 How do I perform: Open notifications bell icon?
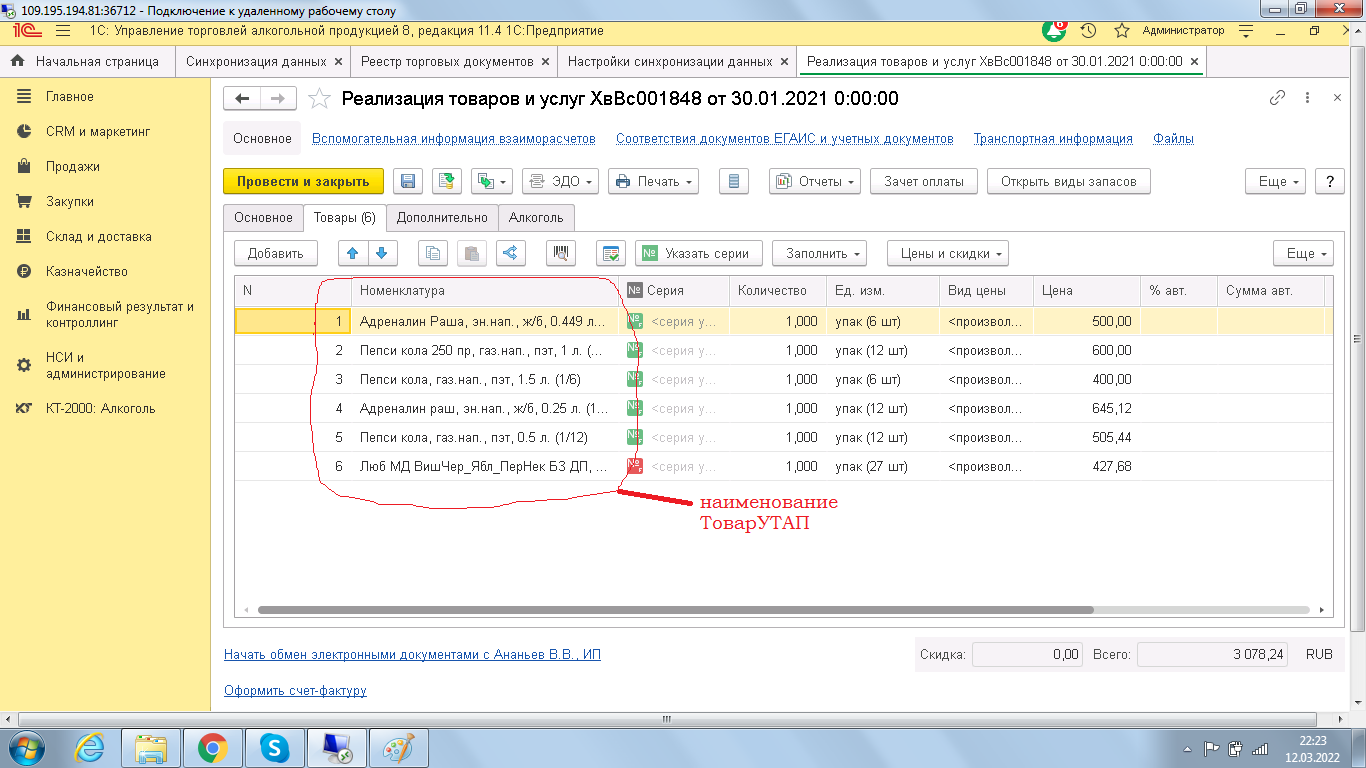pyautogui.click(x=1054, y=31)
